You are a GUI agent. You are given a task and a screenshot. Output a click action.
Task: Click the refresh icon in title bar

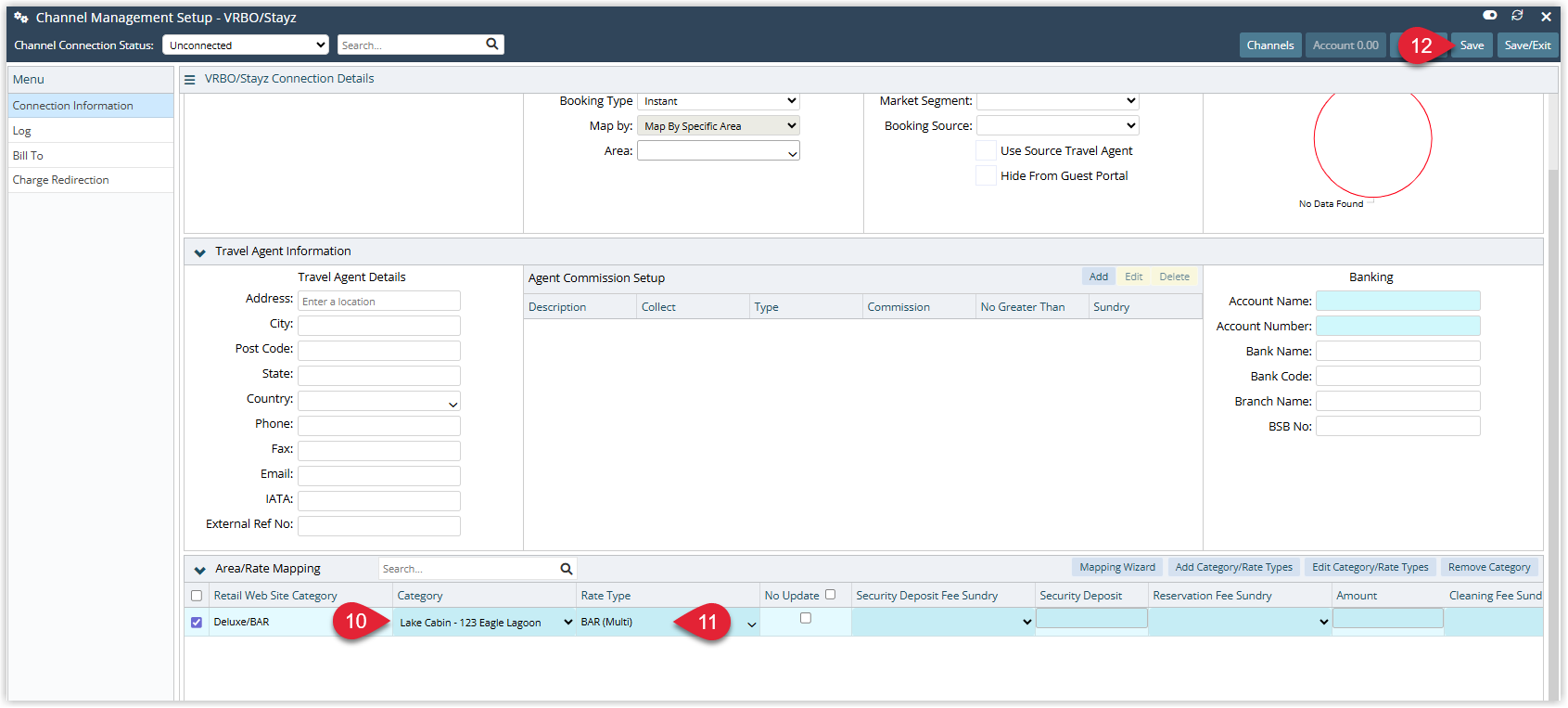[1517, 16]
